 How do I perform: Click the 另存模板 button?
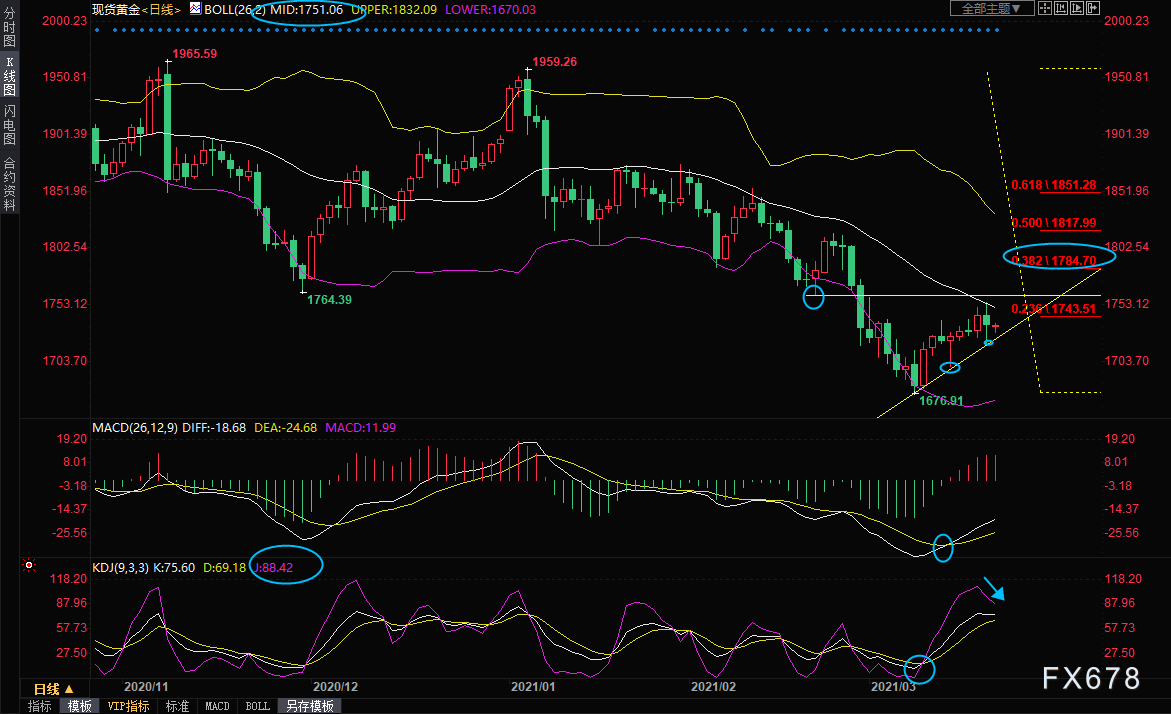tap(309, 706)
